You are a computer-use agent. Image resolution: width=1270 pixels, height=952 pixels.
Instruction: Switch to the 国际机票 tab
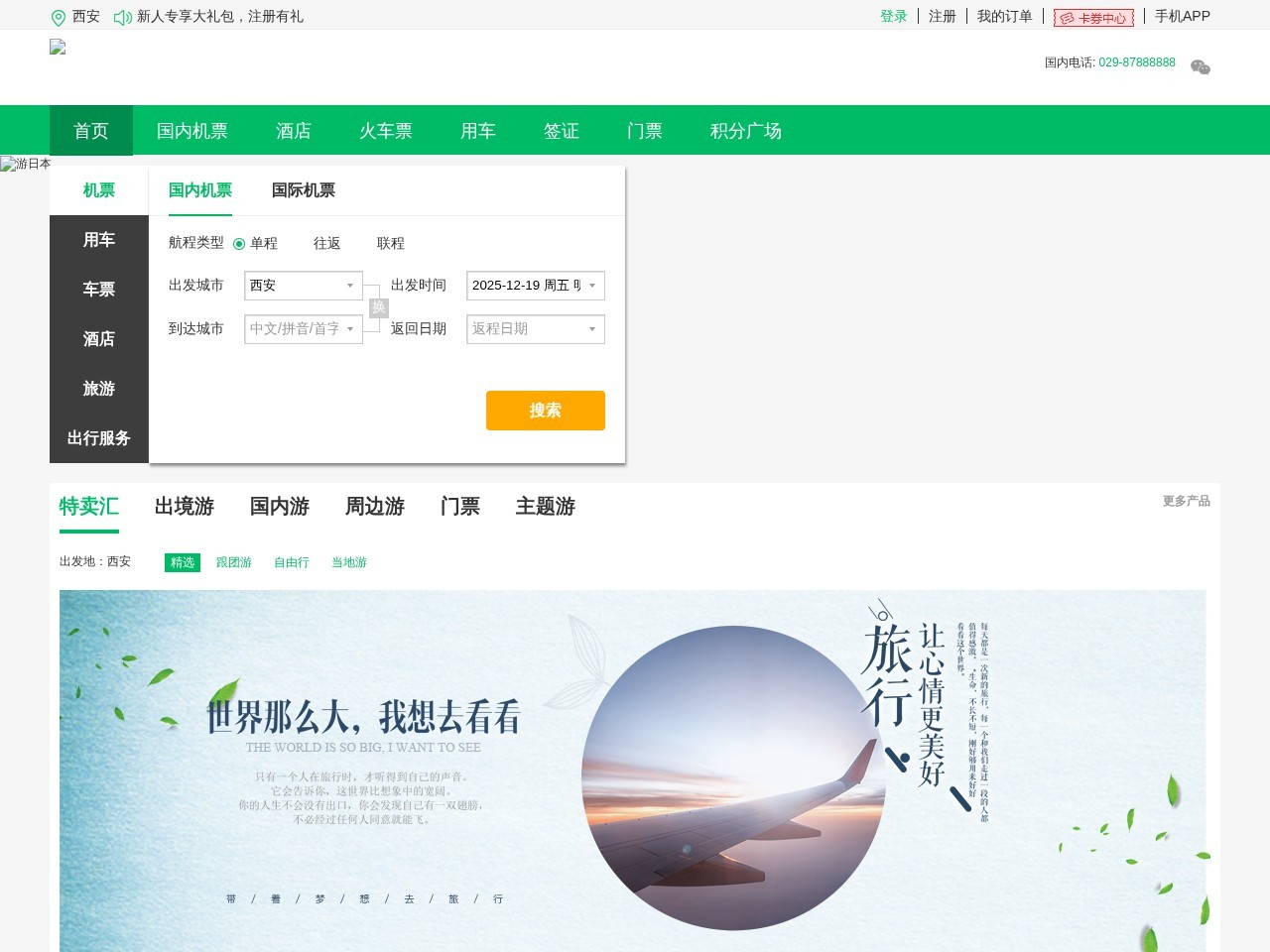click(304, 190)
